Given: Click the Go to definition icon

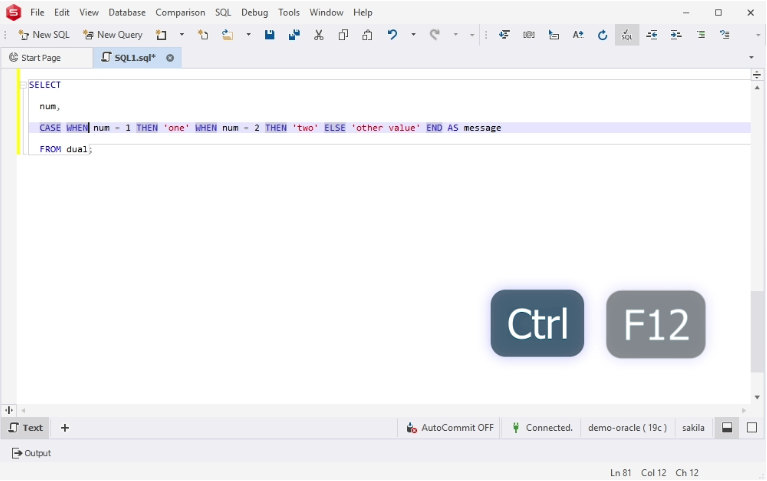Looking at the screenshot, I should point(554,35).
